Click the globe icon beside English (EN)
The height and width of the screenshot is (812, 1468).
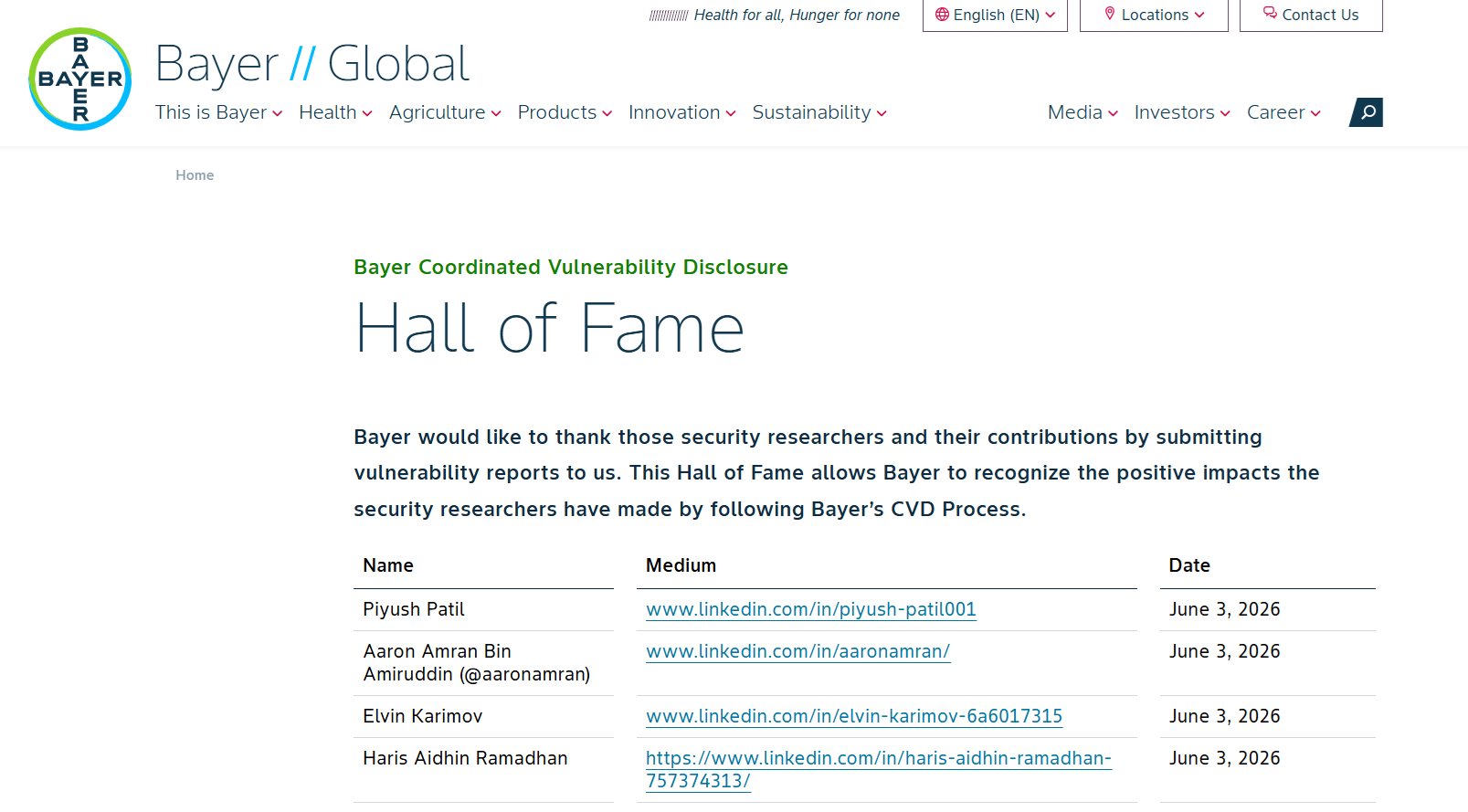[x=942, y=15]
